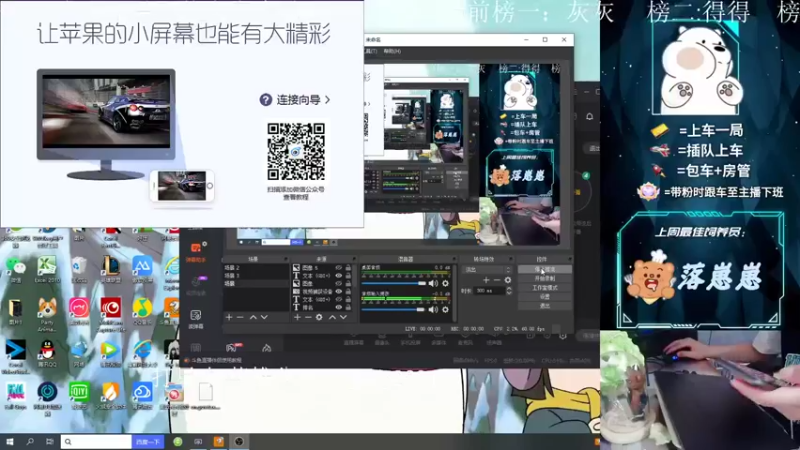The width and height of the screenshot is (800, 450).
Task: Click the streaming button in OBS controls
Action: (x=545, y=269)
